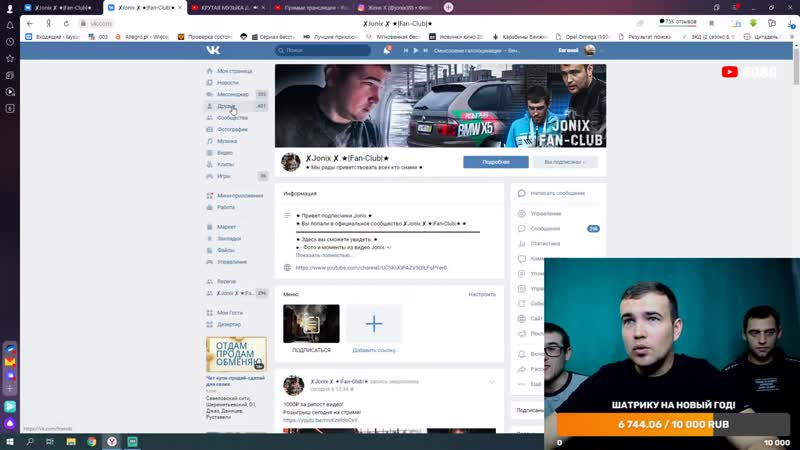Skip to previous track in VK header

(x=406, y=51)
